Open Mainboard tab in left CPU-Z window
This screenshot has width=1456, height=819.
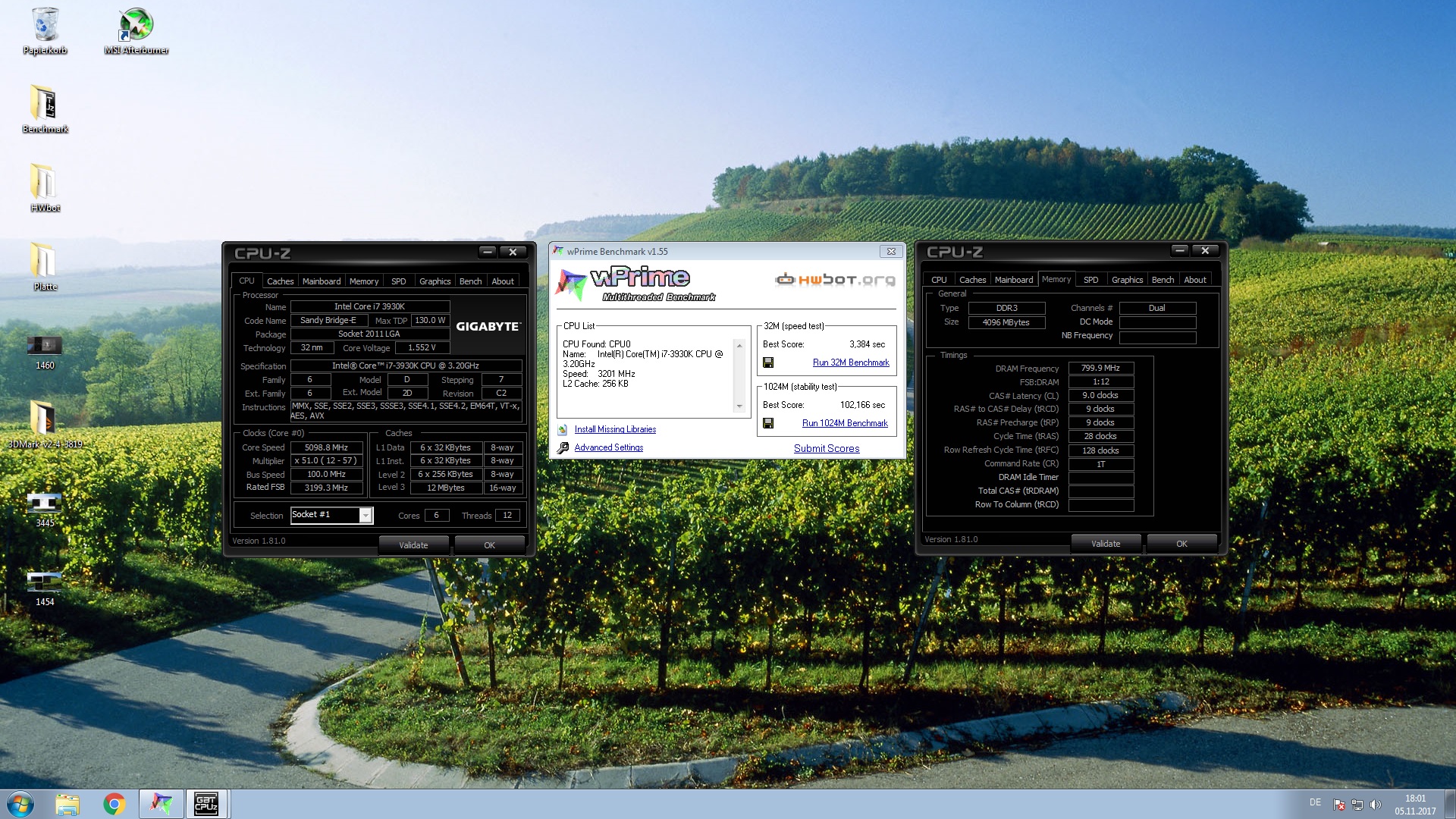[x=322, y=281]
